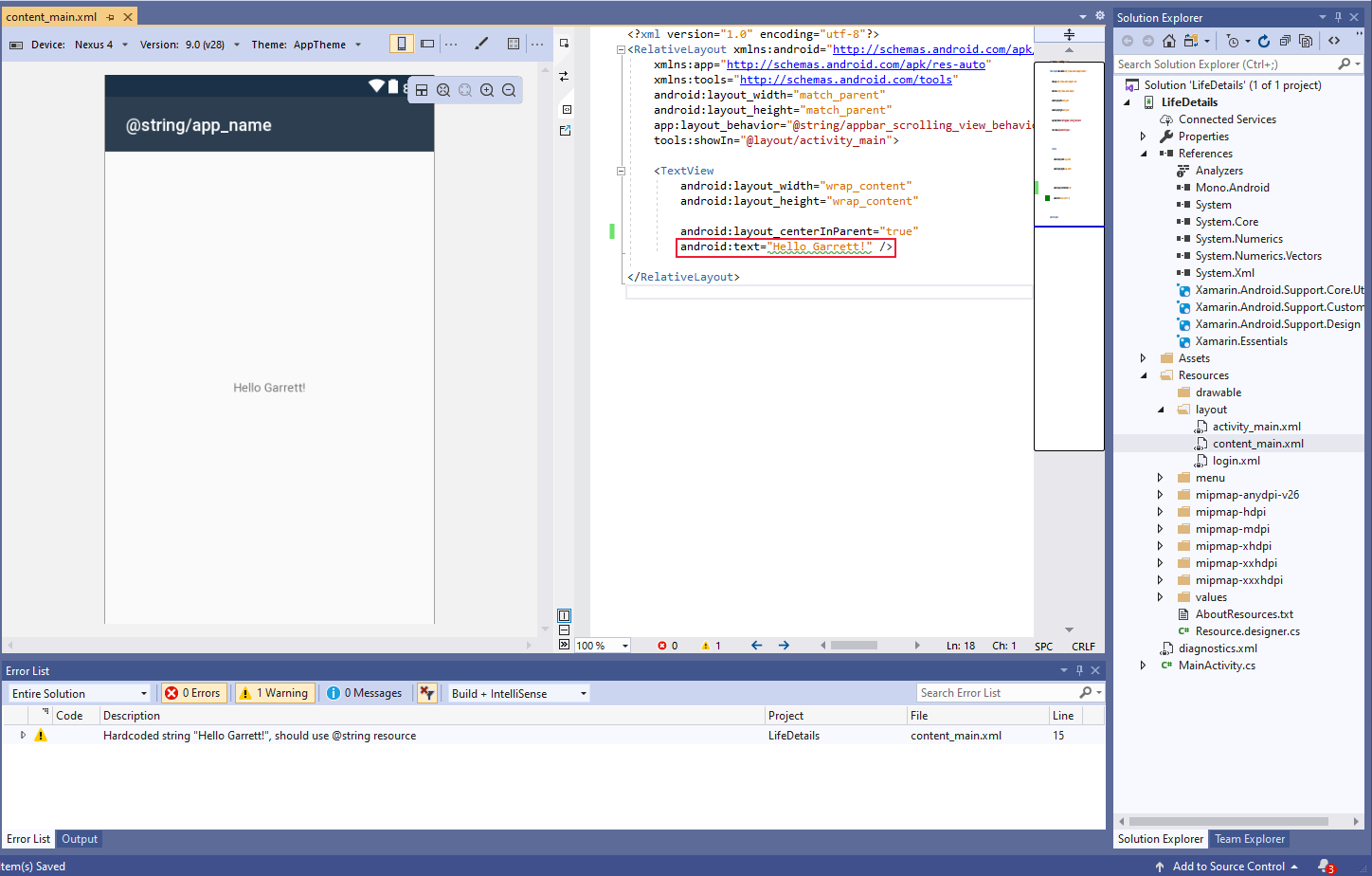Toggle the 0 Messages filter in Error List

(365, 693)
